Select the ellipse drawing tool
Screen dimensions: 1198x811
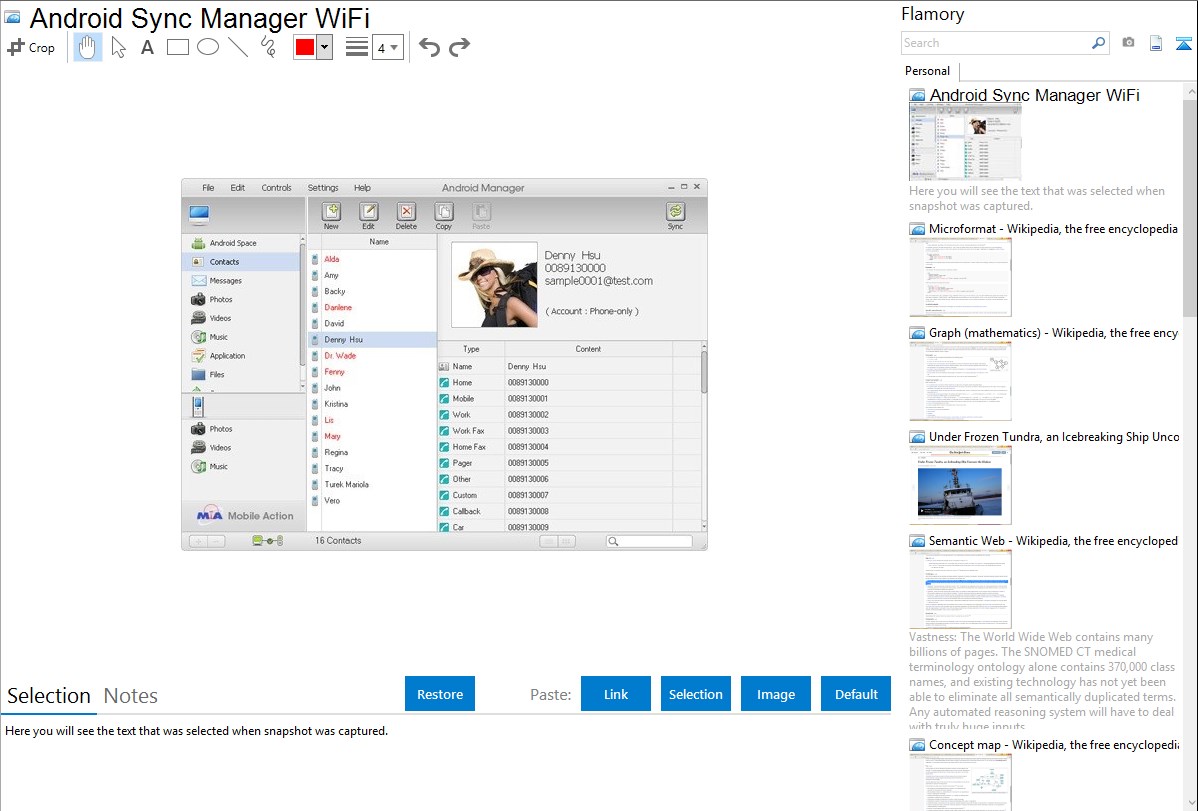tap(208, 47)
